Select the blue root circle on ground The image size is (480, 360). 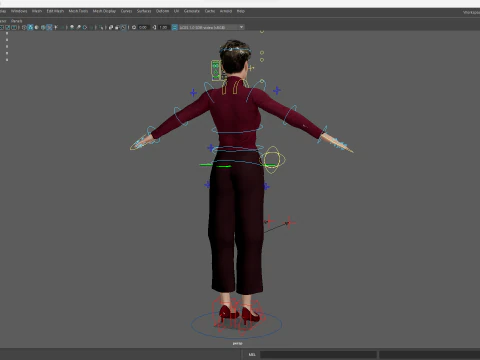pyautogui.click(x=237, y=324)
